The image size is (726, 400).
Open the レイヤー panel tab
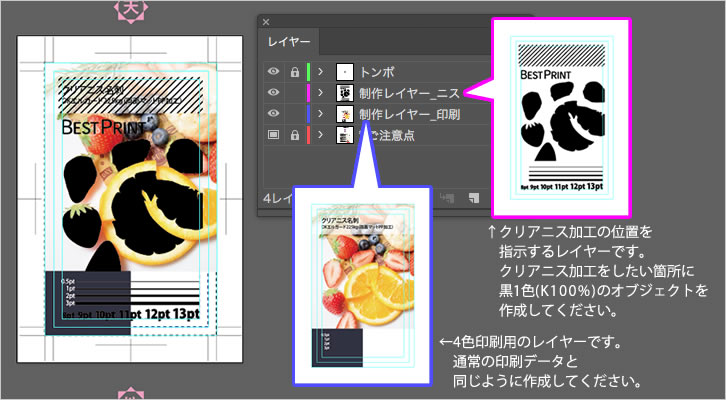pyautogui.click(x=289, y=42)
